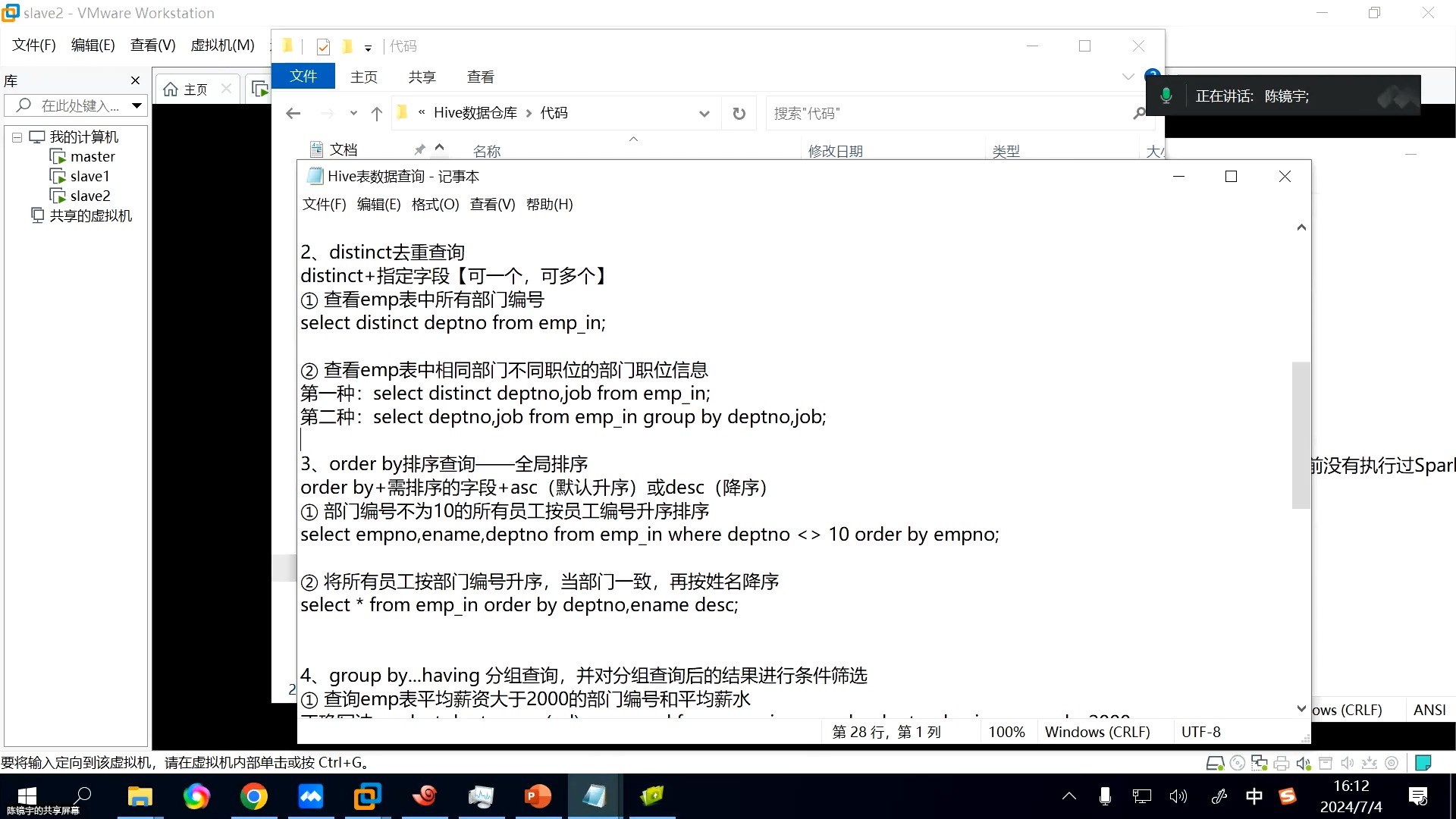Open the 文件 tab in Explorer
The height and width of the screenshot is (819, 1456).
pyautogui.click(x=303, y=77)
